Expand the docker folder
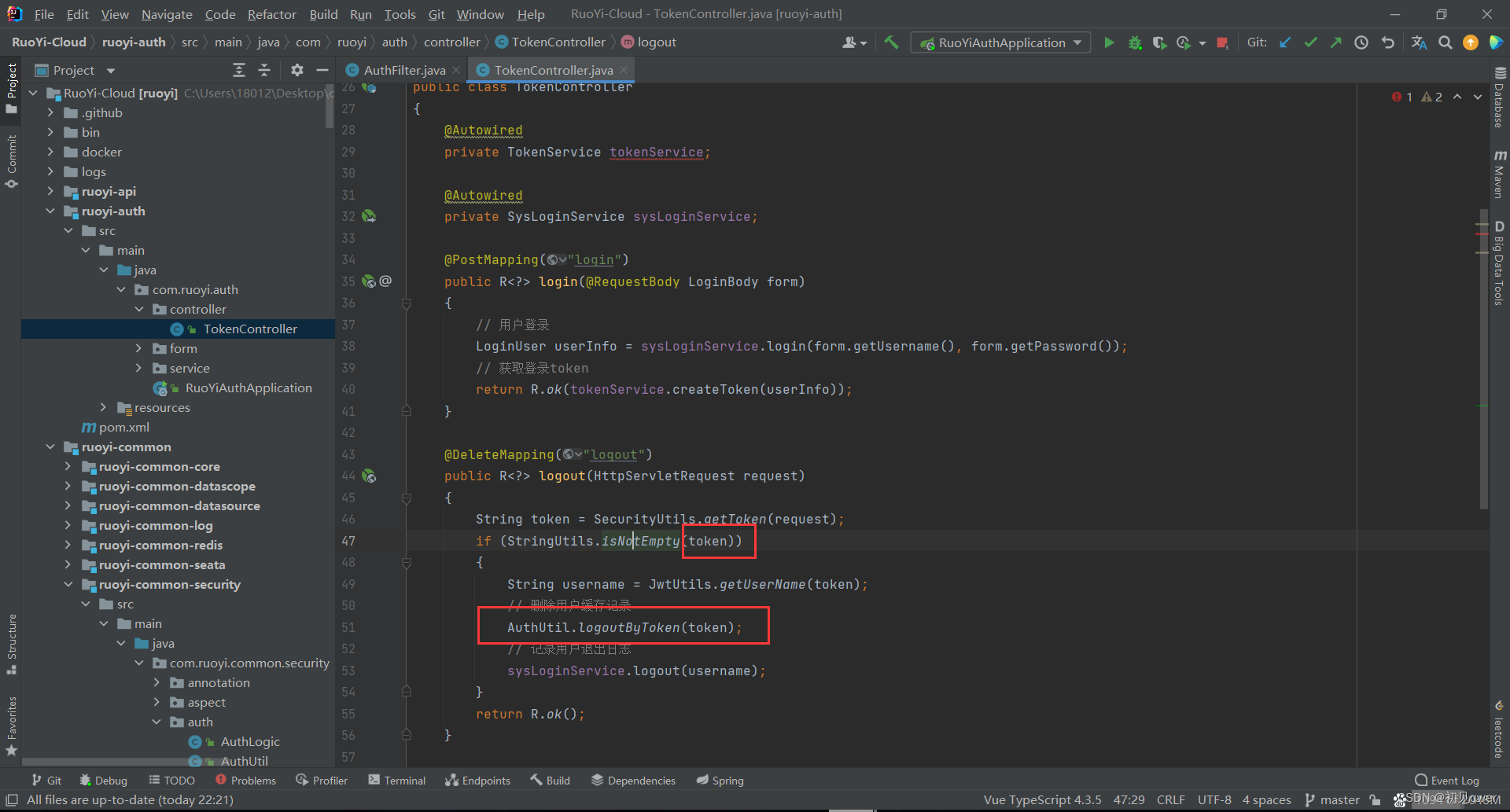Screen dimensions: 1510x812 50,152
